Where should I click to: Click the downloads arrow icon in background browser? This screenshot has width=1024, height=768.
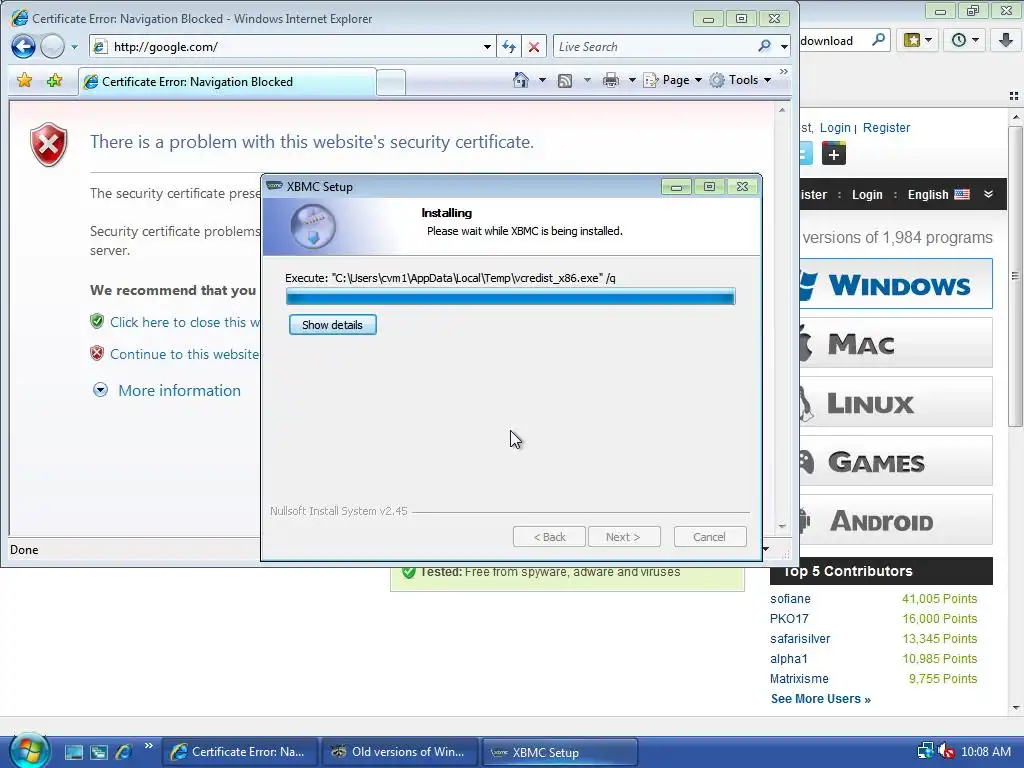1006,40
